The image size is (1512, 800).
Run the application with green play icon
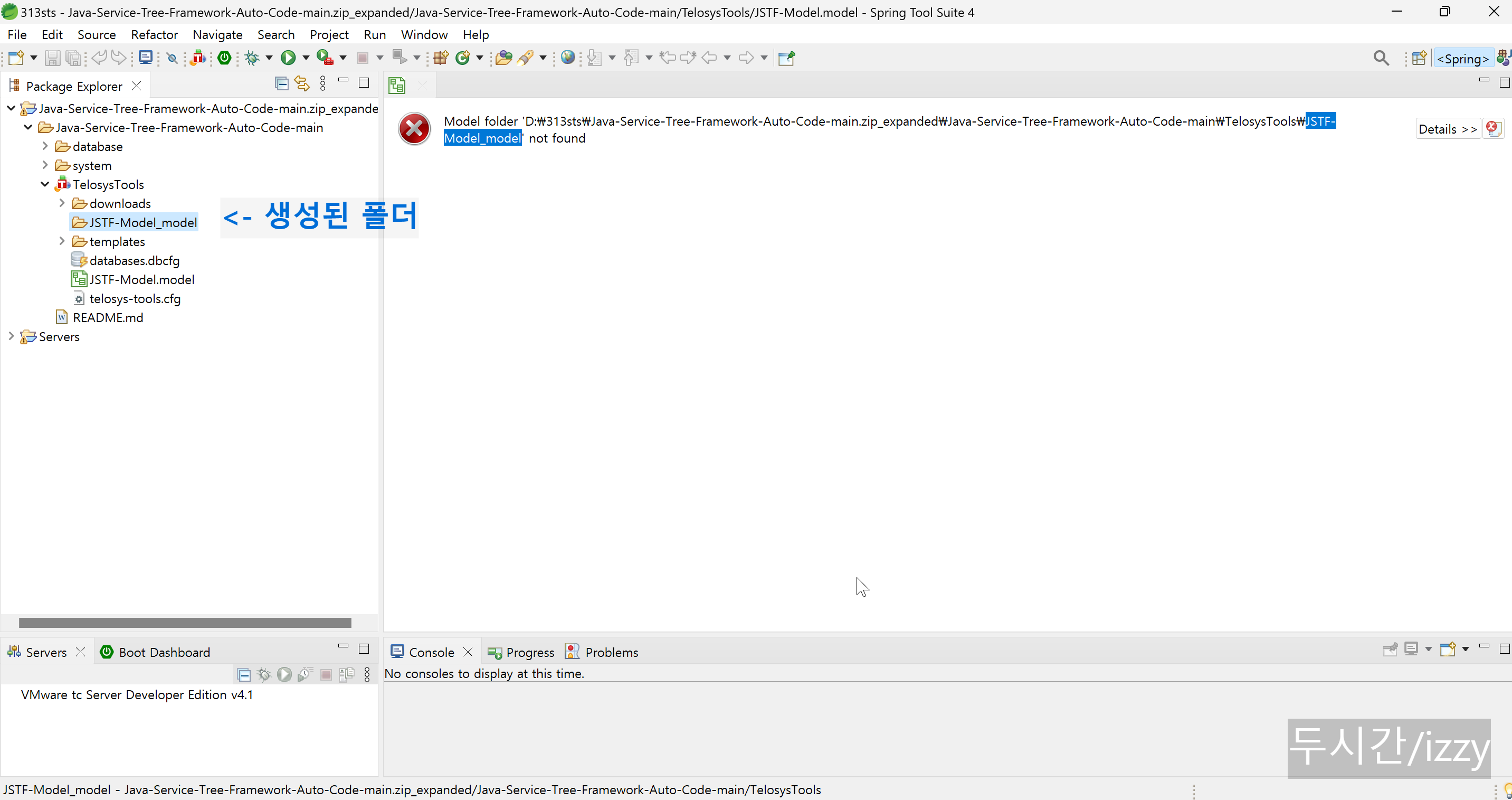(x=288, y=58)
